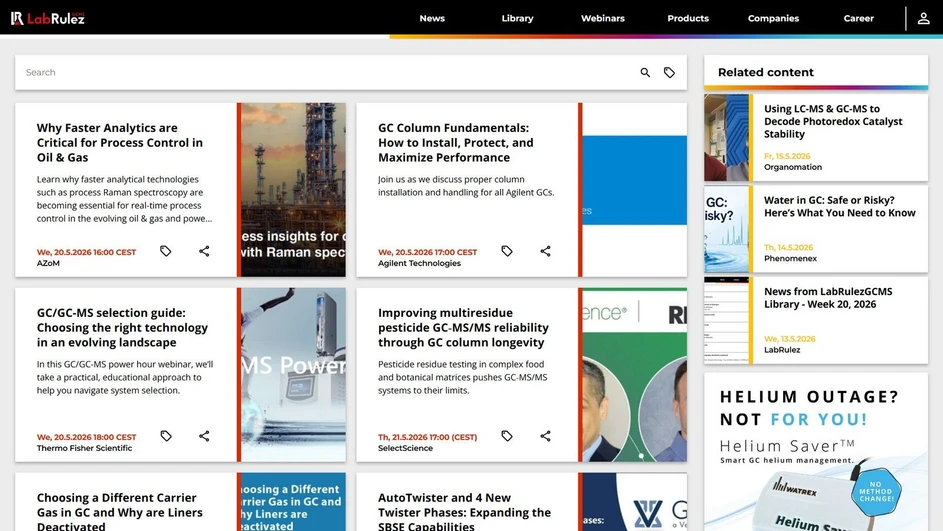Tag the Agilent GC Column Fundamentals webinar
The image size is (943, 531).
[507, 251]
